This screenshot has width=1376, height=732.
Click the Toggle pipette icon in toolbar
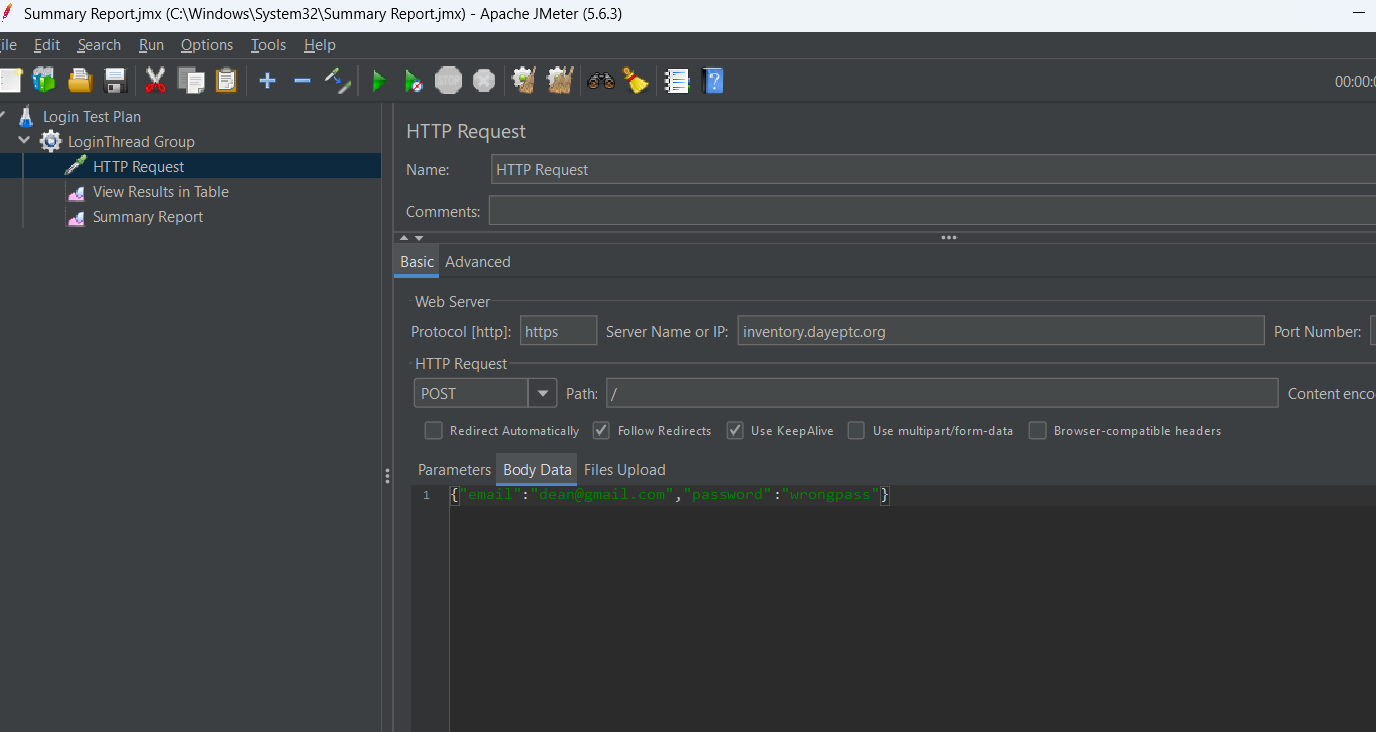(338, 81)
